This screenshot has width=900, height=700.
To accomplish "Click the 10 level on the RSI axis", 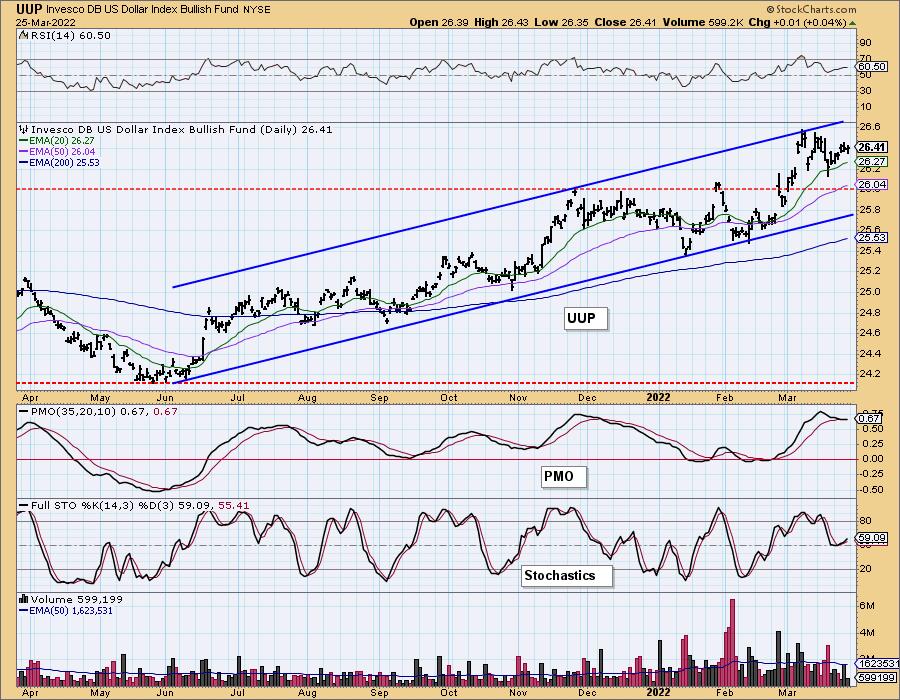I will [865, 107].
